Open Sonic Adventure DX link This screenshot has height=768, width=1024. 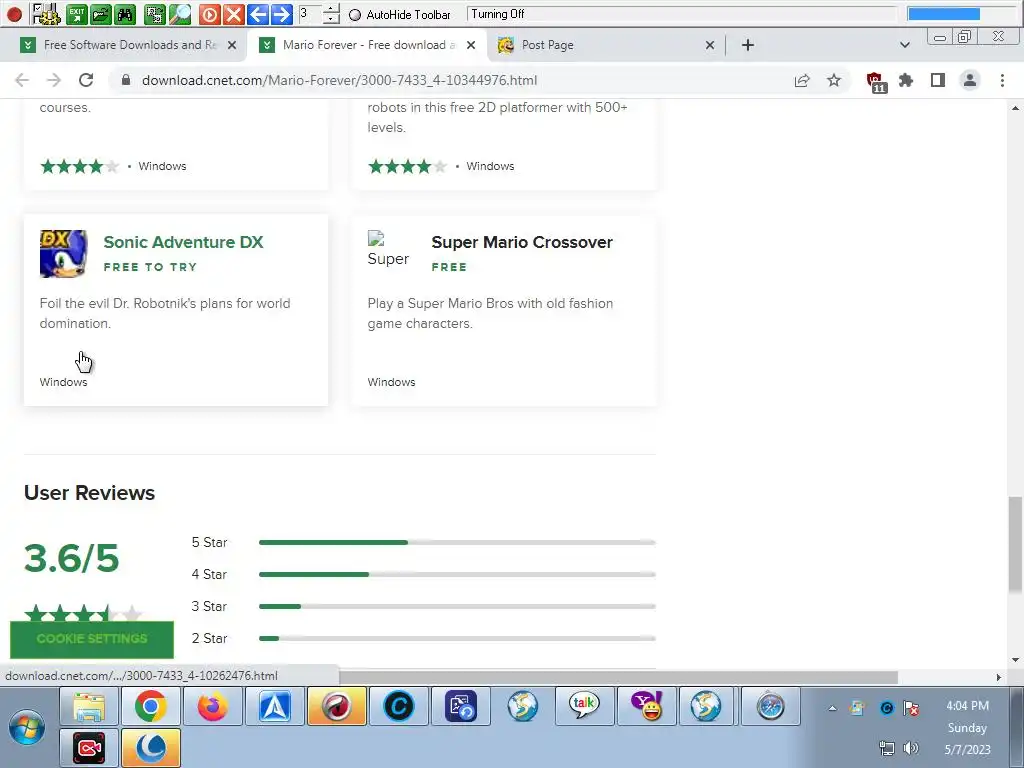[x=184, y=242]
